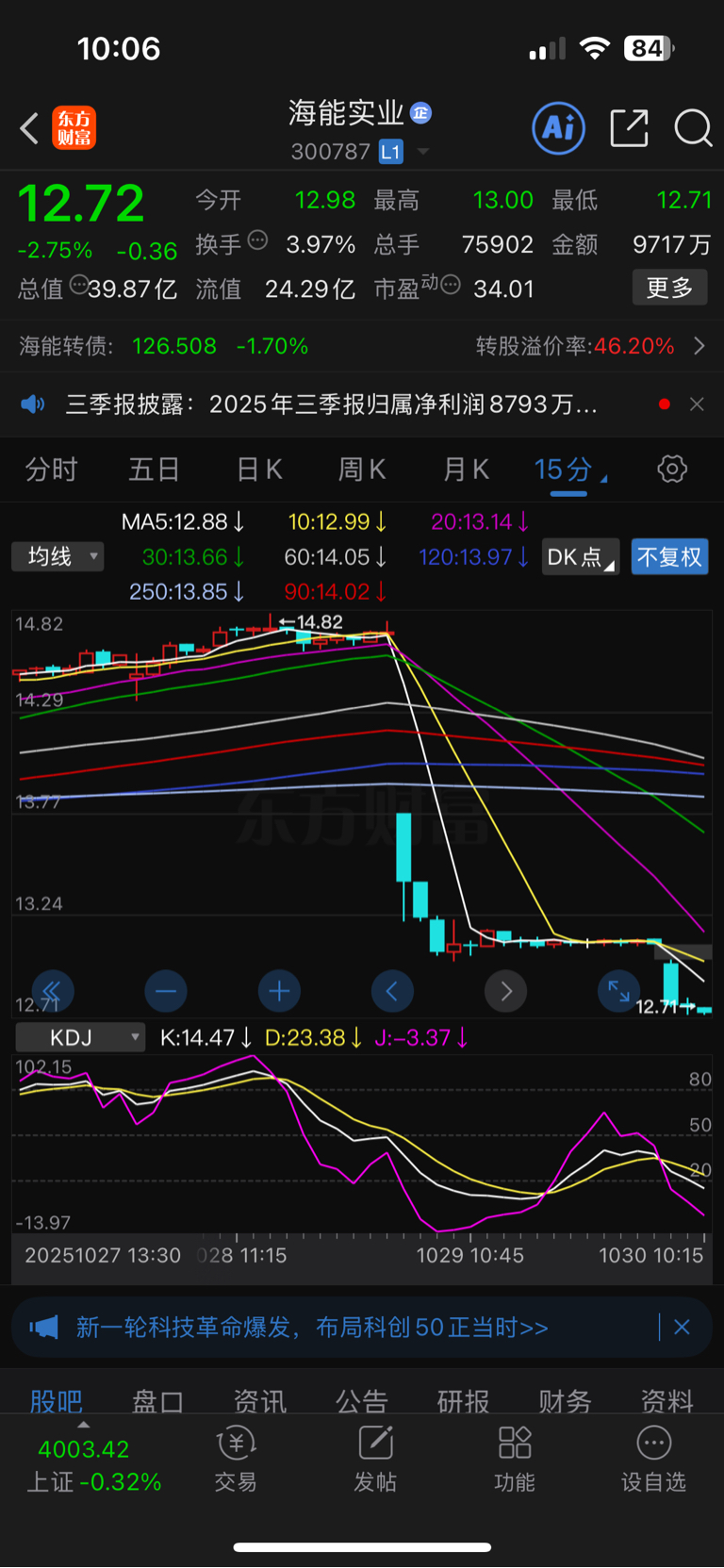724x1568 pixels.
Task: Tap 市盈 info circle icon
Action: tap(451, 284)
